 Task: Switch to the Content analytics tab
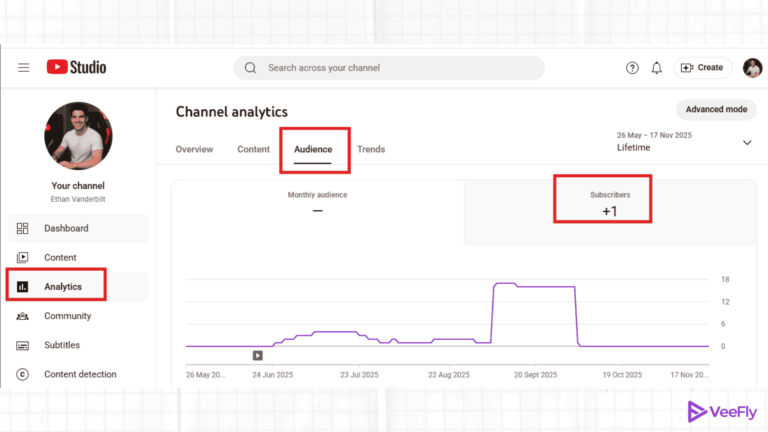[253, 150]
